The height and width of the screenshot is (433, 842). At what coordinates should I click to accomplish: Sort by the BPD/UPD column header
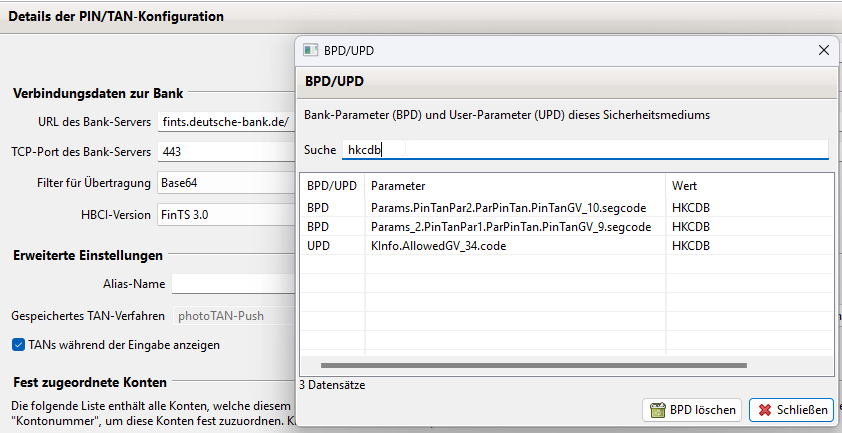pyautogui.click(x=332, y=186)
